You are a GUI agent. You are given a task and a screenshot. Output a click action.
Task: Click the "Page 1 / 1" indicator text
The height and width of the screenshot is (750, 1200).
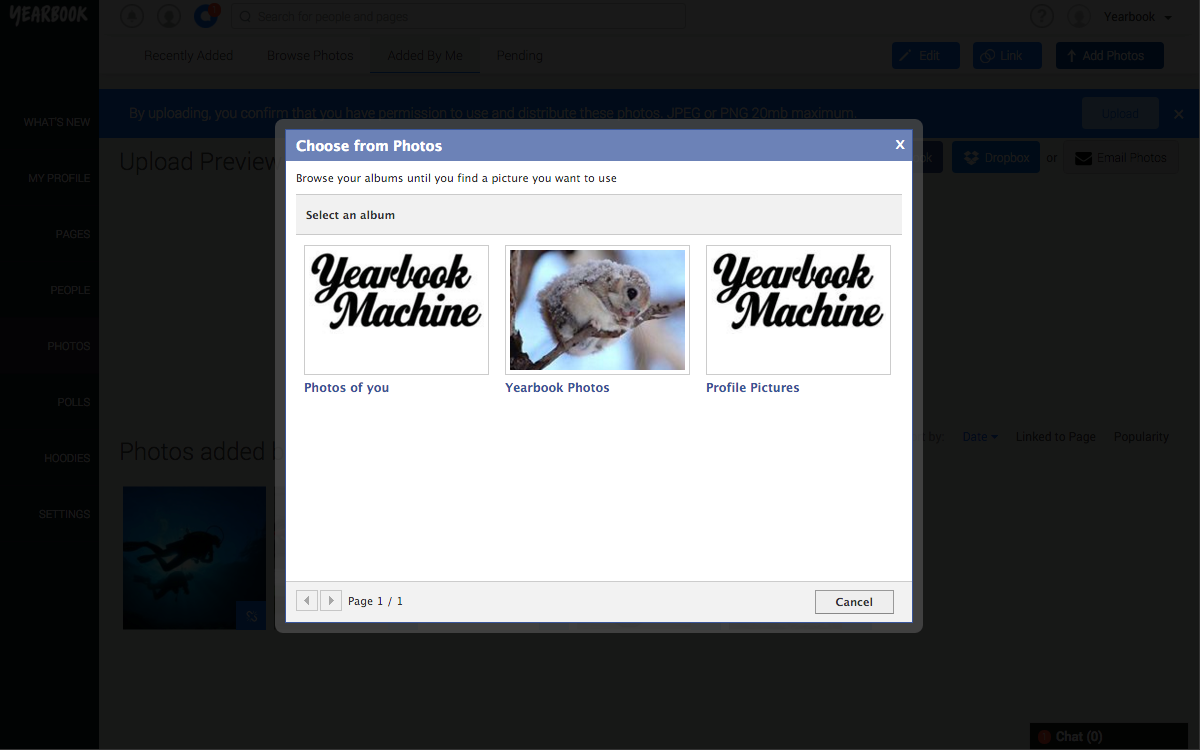(375, 601)
